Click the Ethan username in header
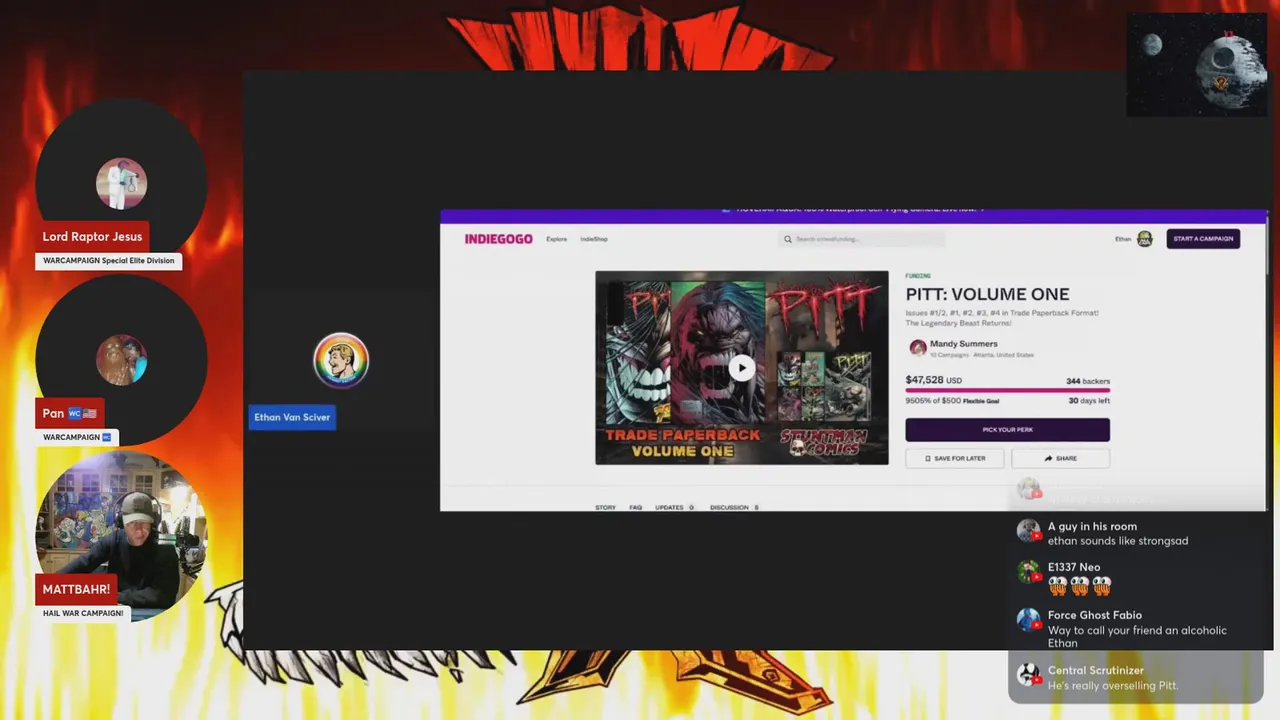Screen dimensions: 1280x720 tap(1124, 239)
